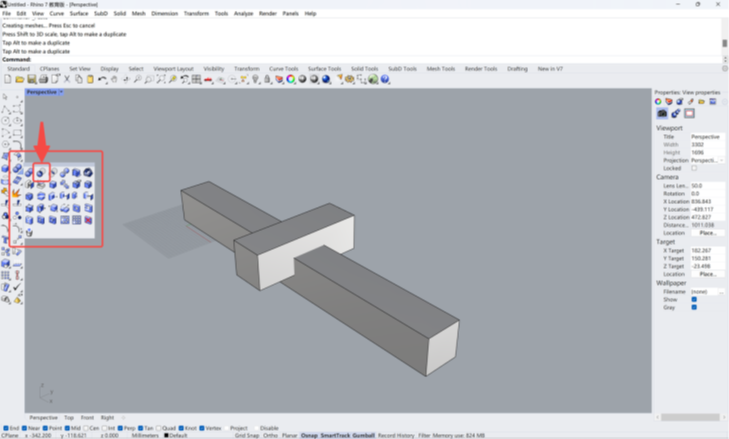Click the Boolean Difference icon under red arrow
729x439 pixels.
(41, 173)
